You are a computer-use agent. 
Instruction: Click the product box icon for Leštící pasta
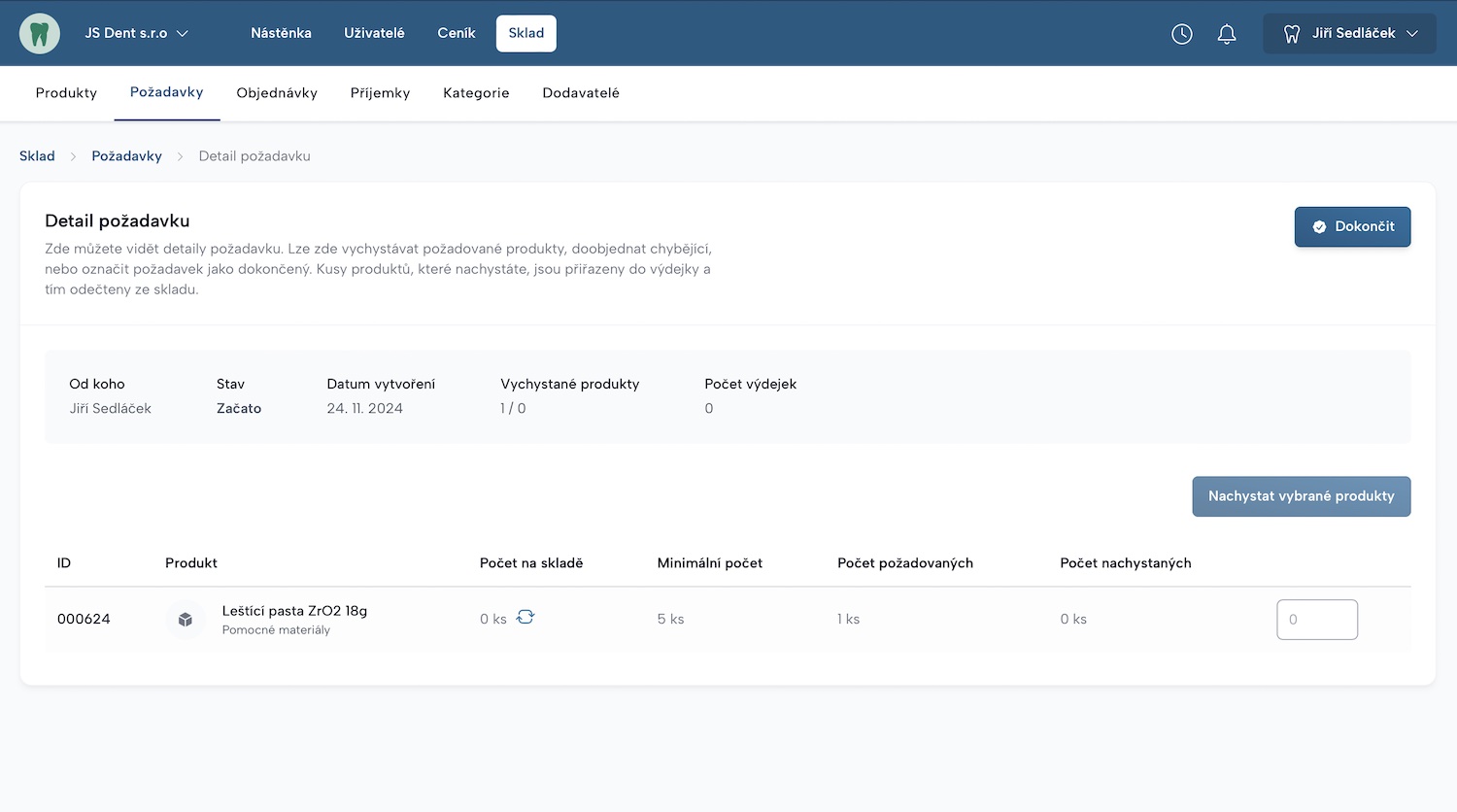click(186, 620)
